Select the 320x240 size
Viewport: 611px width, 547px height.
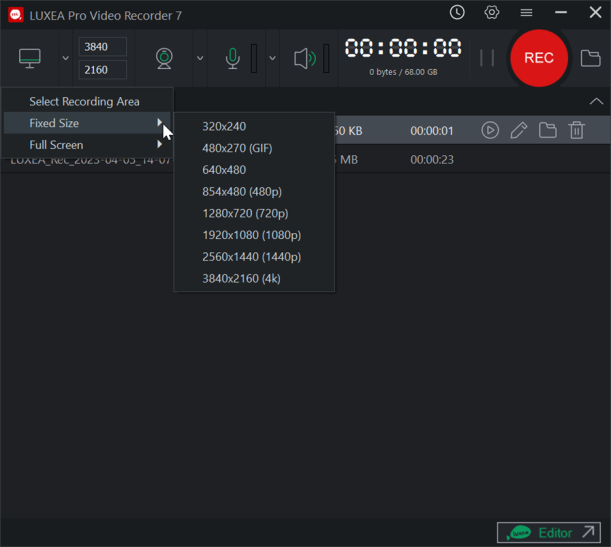tap(254, 126)
